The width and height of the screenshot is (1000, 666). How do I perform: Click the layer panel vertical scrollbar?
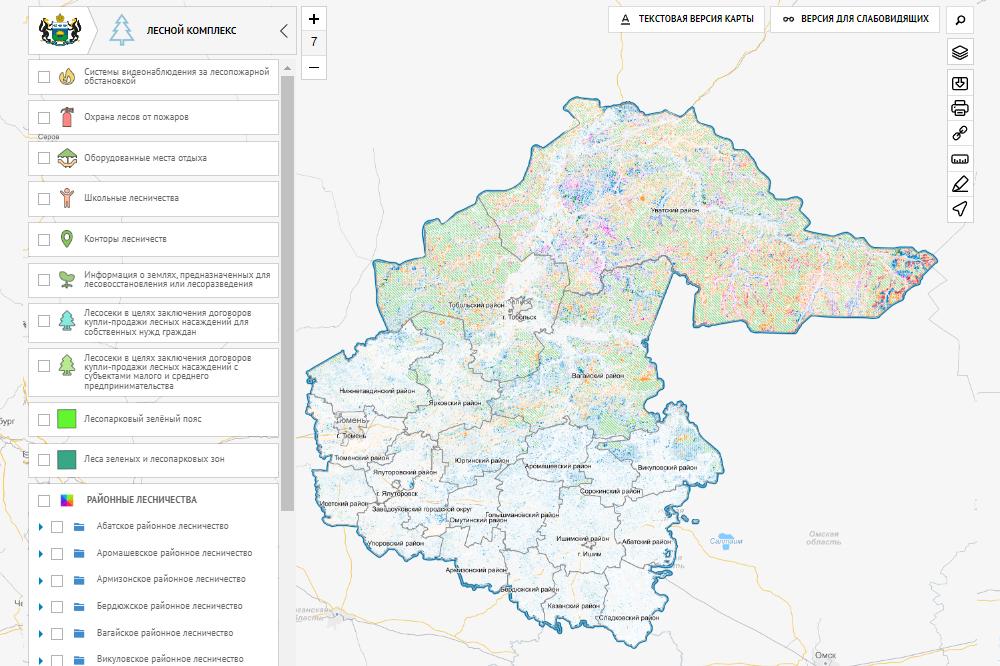click(287, 293)
